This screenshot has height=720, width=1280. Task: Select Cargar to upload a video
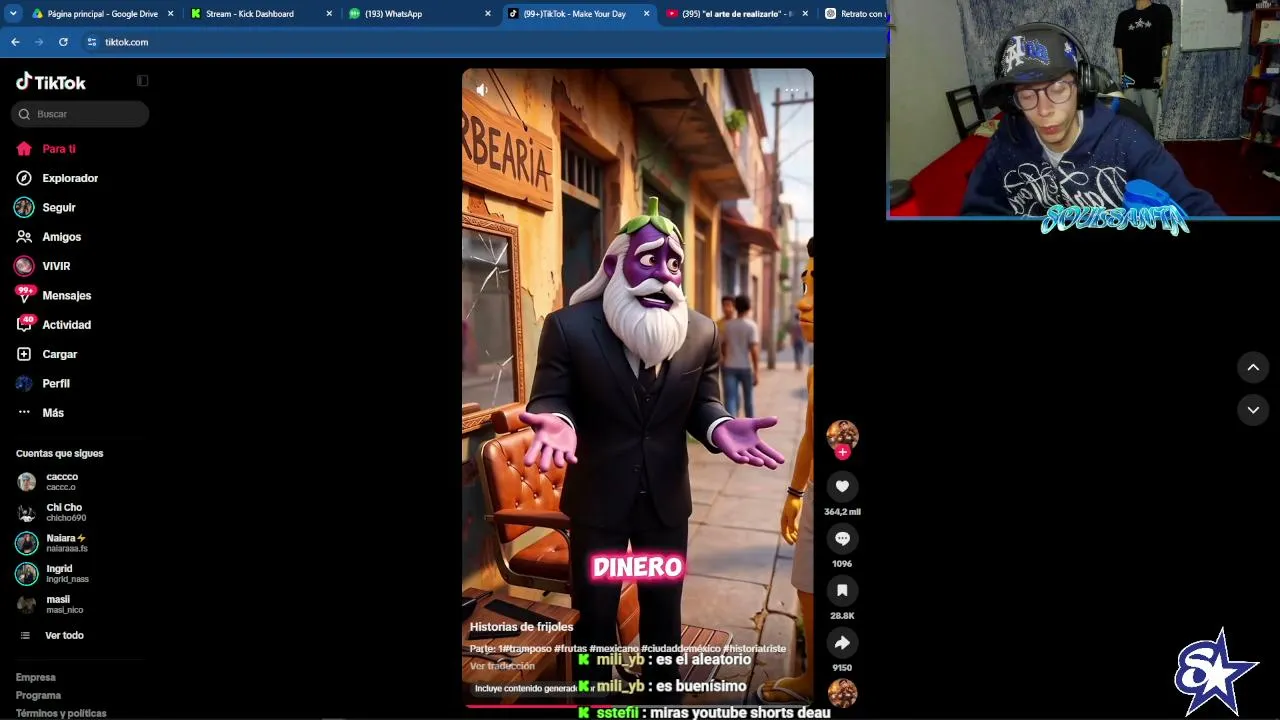(47, 354)
